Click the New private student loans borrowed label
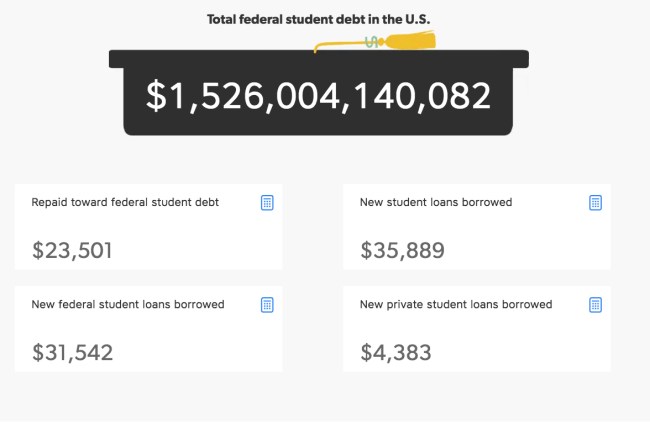The height and width of the screenshot is (422, 650). point(455,304)
